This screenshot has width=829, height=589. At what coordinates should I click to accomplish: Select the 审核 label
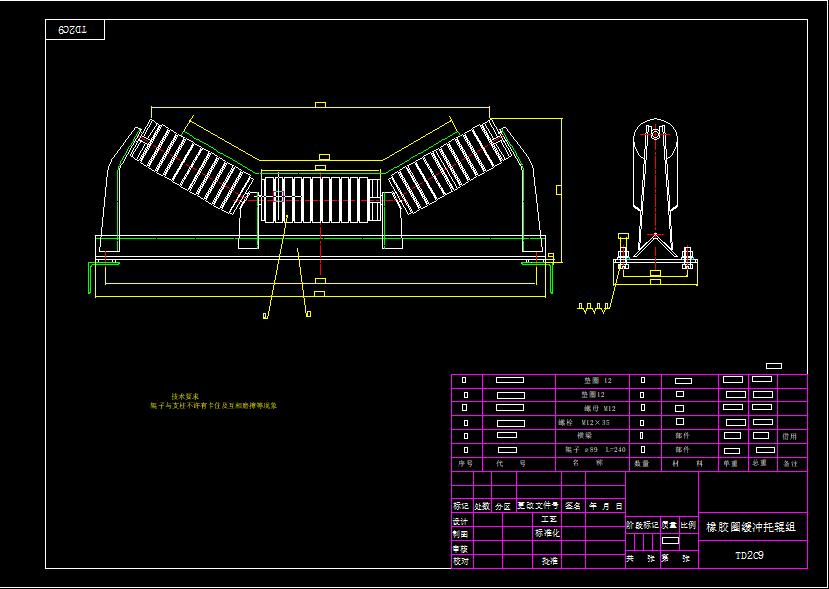(x=460, y=549)
